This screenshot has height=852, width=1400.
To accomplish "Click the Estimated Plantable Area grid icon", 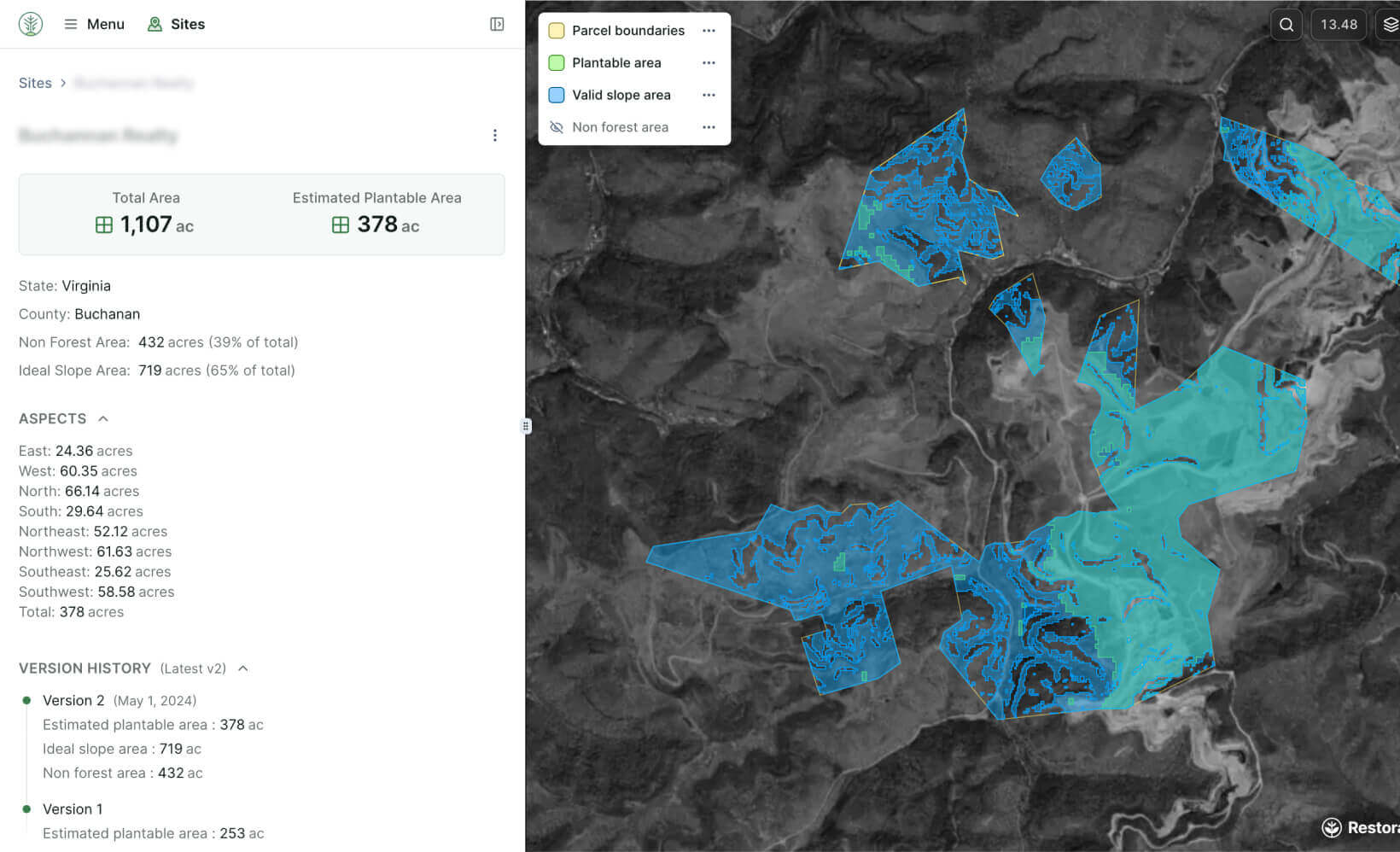I will coord(341,225).
